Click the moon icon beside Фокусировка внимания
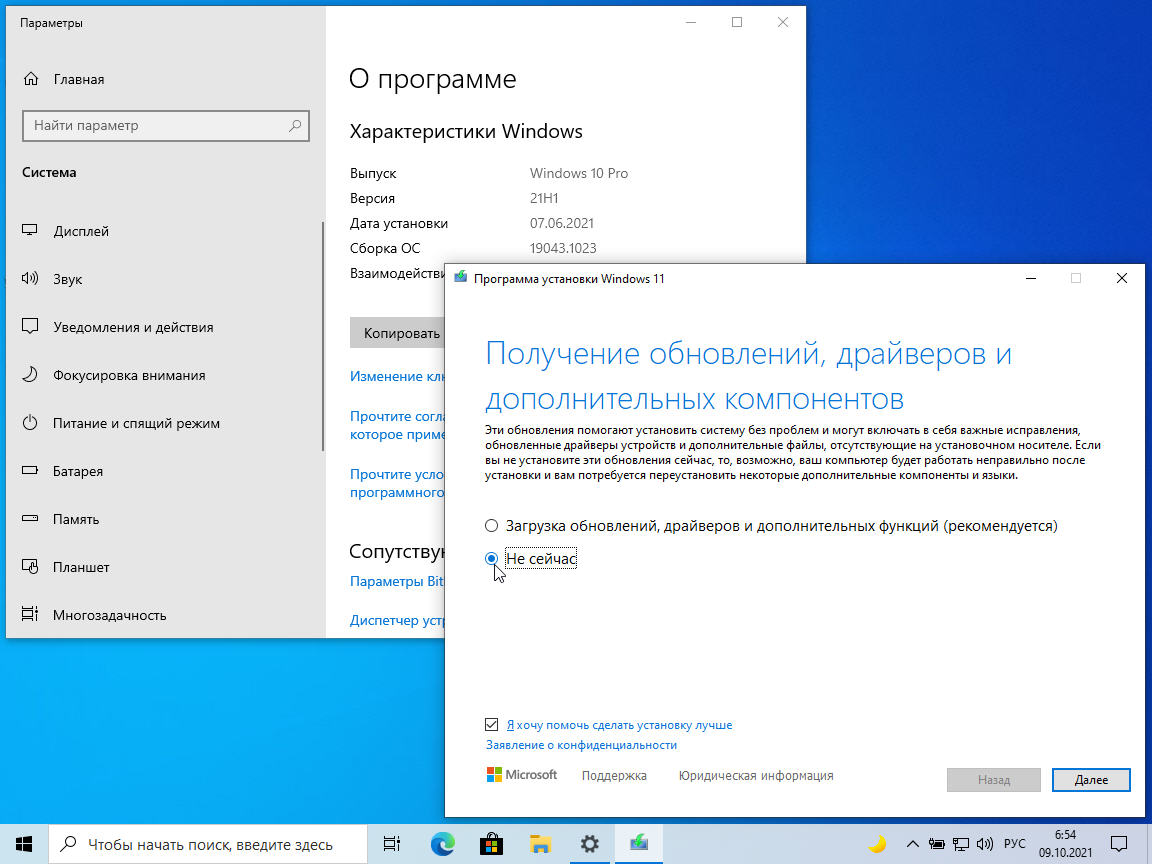The width and height of the screenshot is (1152, 864). [29, 375]
